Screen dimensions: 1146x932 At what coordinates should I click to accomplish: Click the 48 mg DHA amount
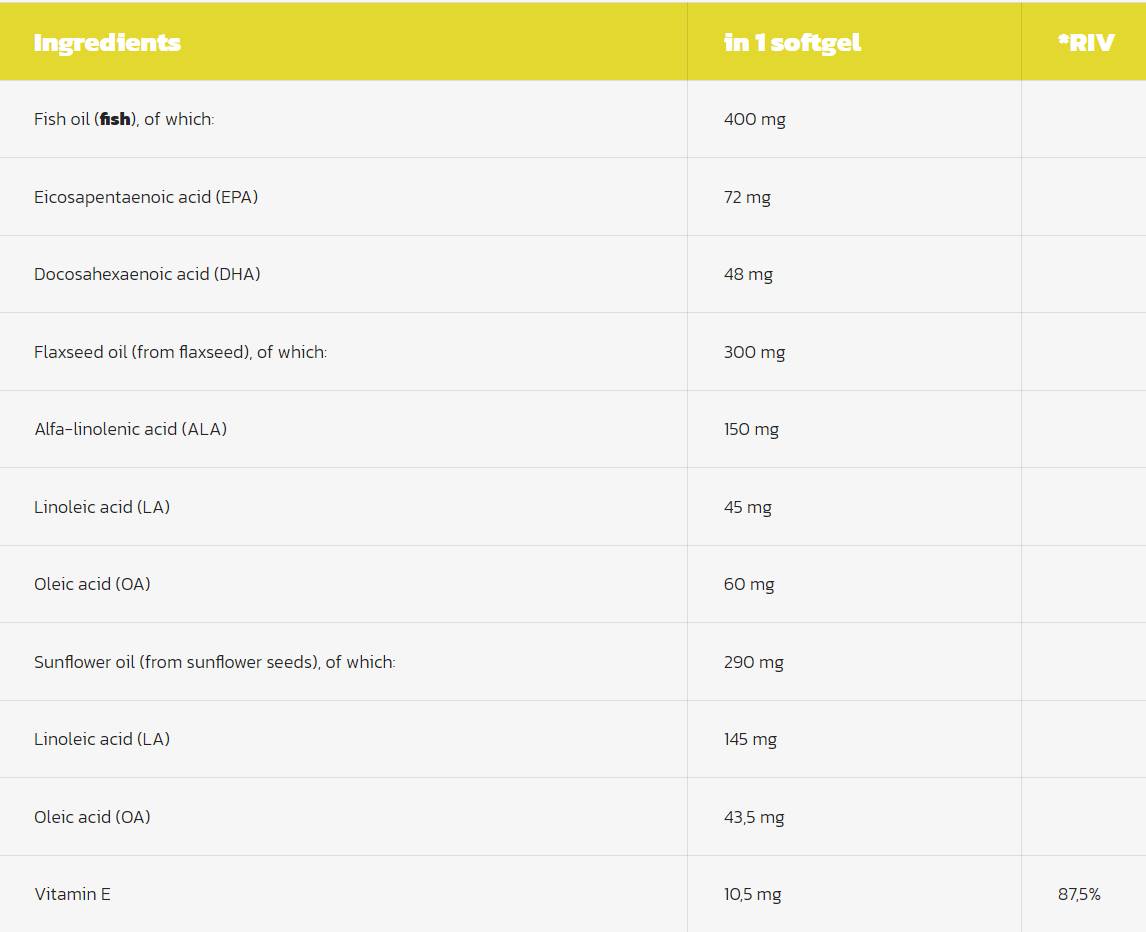(x=748, y=274)
